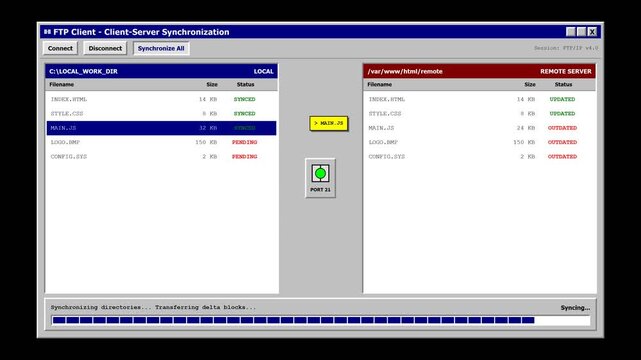Viewport: 641px width, 360px height.
Task: Click the PENDING status of local LOGO.BMP
Action: (244, 142)
